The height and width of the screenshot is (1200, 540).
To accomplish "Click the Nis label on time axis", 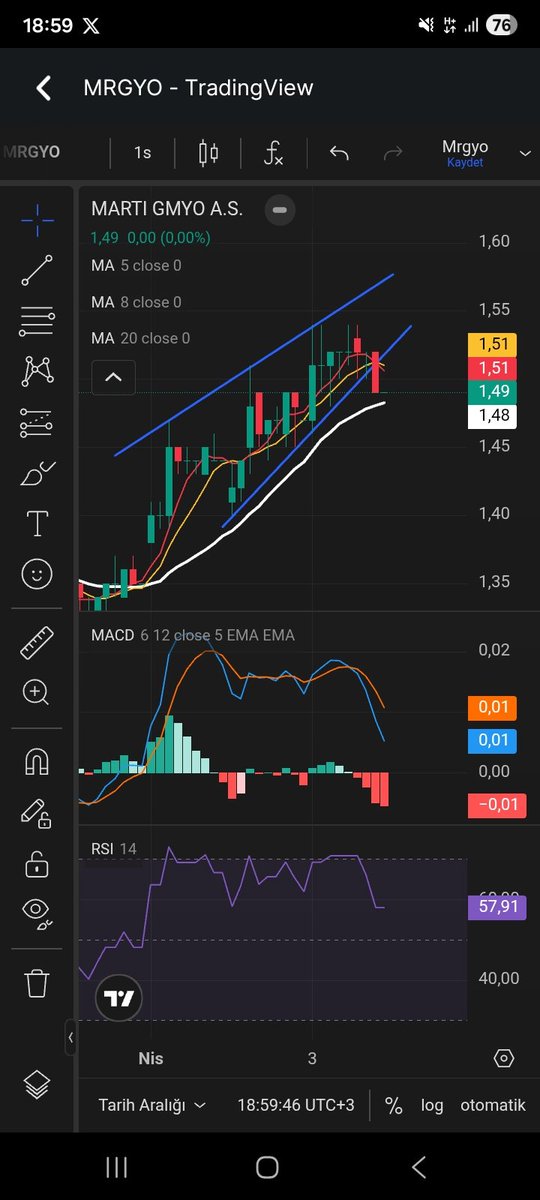I will (x=151, y=1058).
